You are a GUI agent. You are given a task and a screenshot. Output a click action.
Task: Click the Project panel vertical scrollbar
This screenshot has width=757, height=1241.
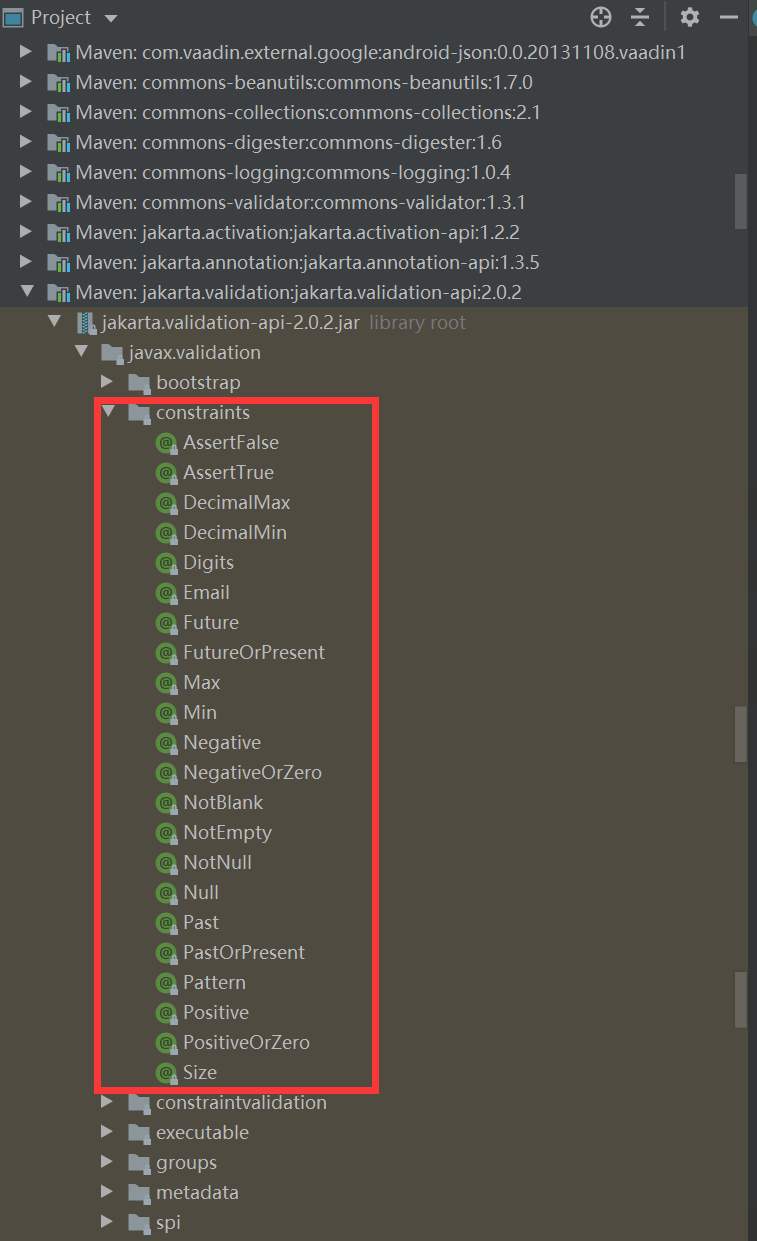[740, 200]
